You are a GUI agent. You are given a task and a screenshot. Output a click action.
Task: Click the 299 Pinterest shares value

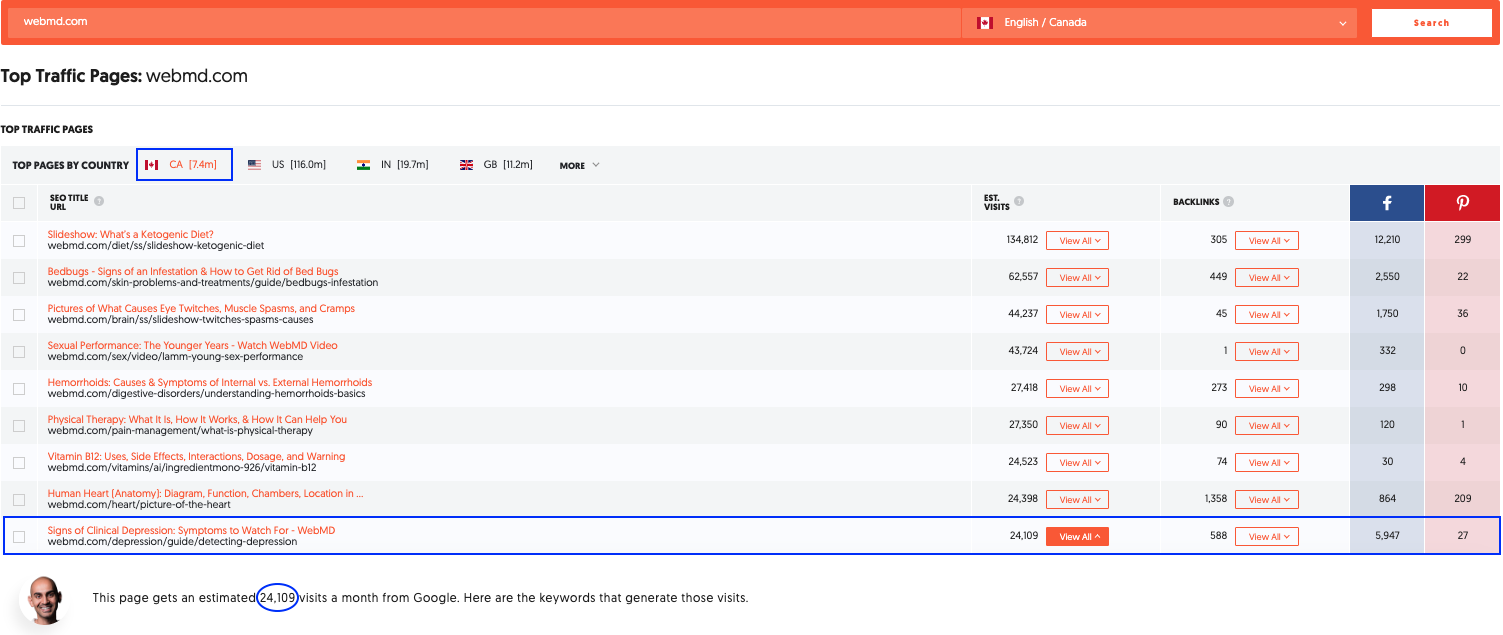pos(1462,241)
